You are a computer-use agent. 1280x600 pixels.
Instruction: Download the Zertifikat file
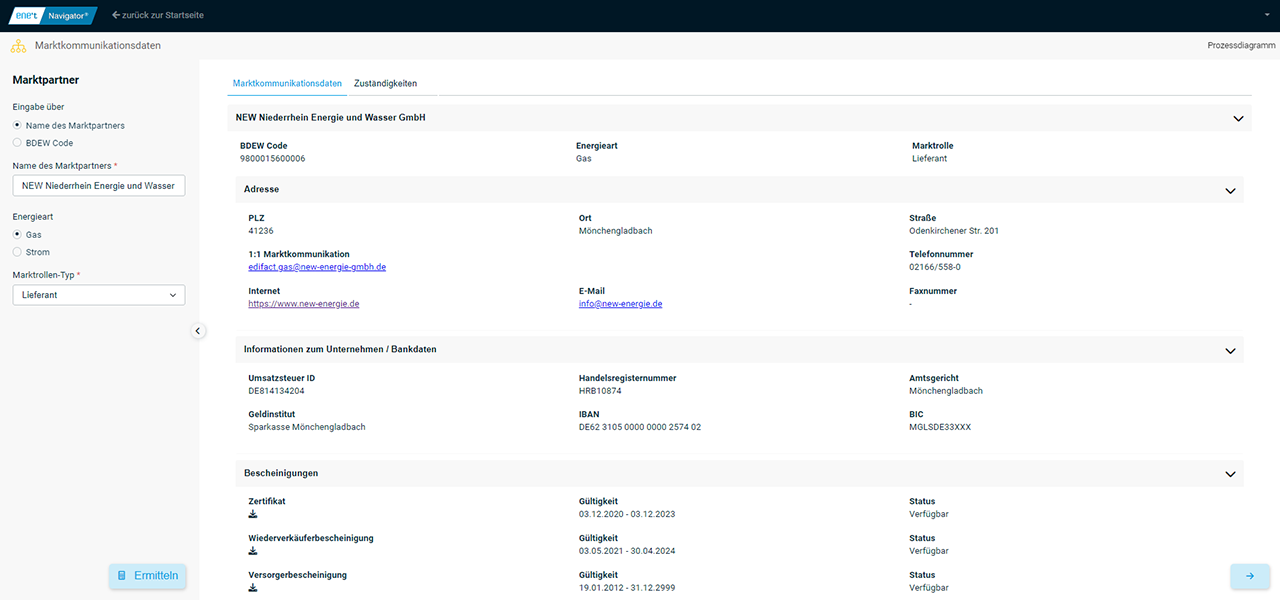[253, 514]
